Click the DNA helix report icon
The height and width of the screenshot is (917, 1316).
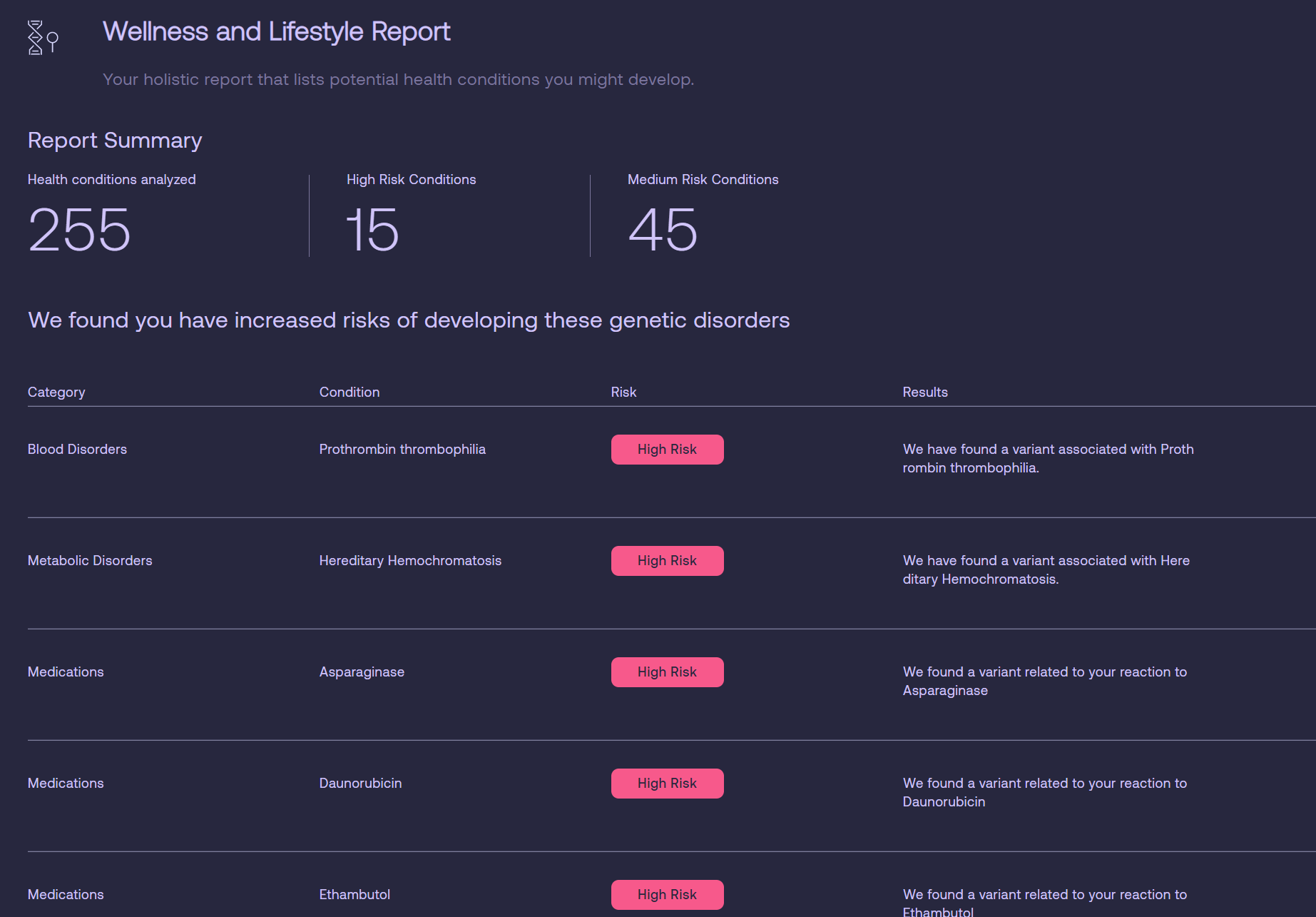pyautogui.click(x=42, y=37)
